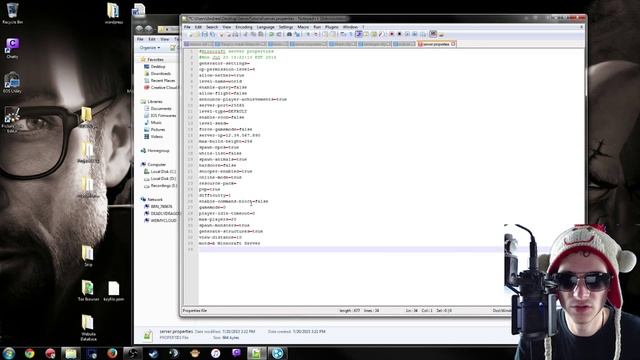Click the Find binoculars icon in toolbar
This screenshot has height=360, width=640.
coord(289,35)
